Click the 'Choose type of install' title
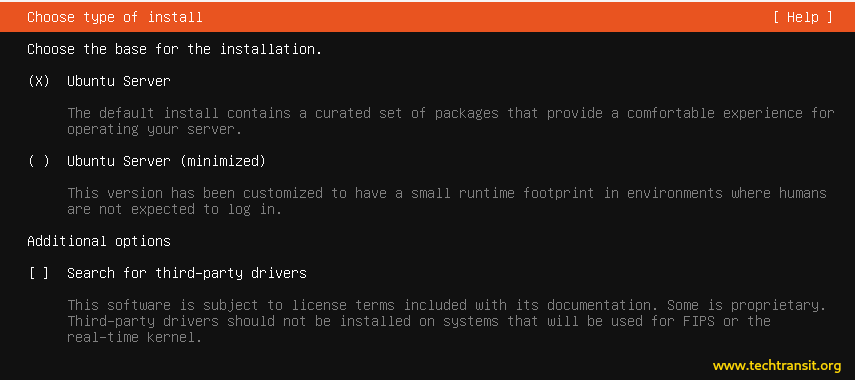The image size is (855, 380). click(x=115, y=17)
